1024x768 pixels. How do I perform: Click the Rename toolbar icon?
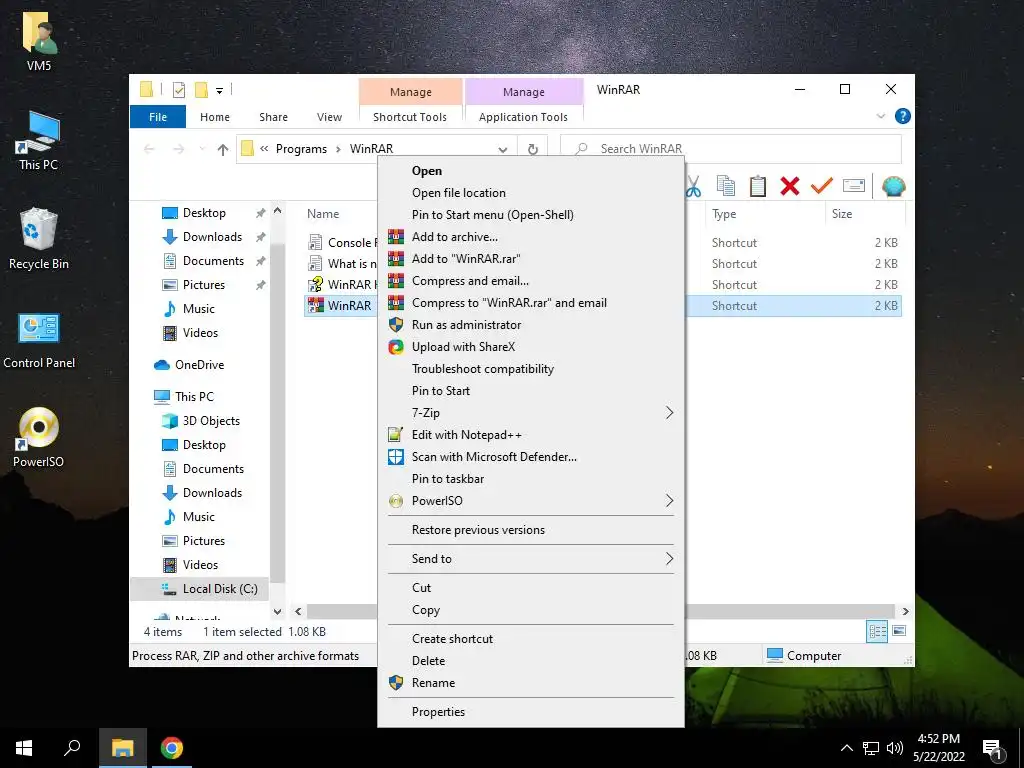854,187
